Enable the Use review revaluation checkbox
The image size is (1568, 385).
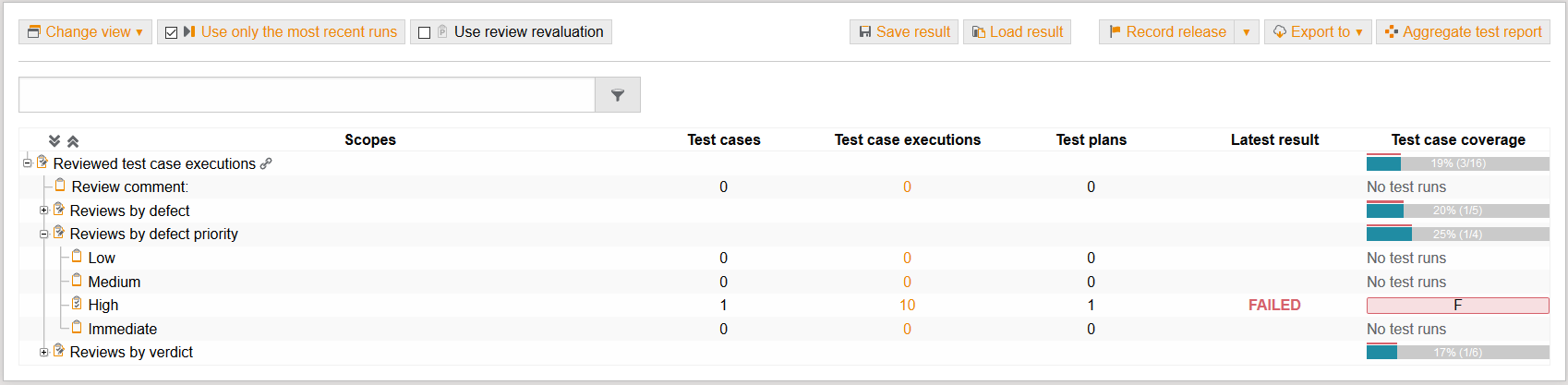pos(425,32)
